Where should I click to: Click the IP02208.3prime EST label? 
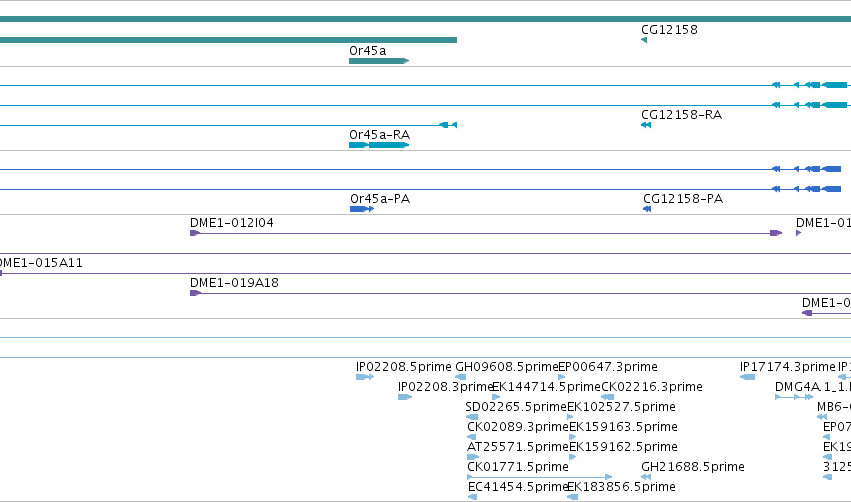pyautogui.click(x=445, y=387)
